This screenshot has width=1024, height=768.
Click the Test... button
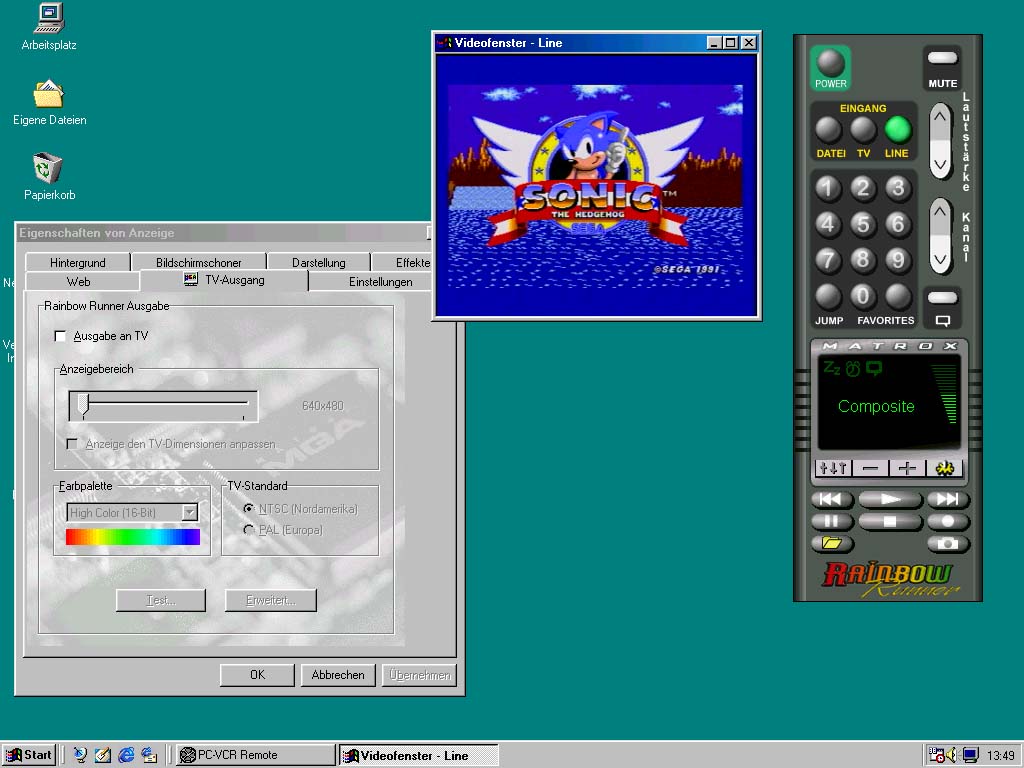tap(161, 600)
